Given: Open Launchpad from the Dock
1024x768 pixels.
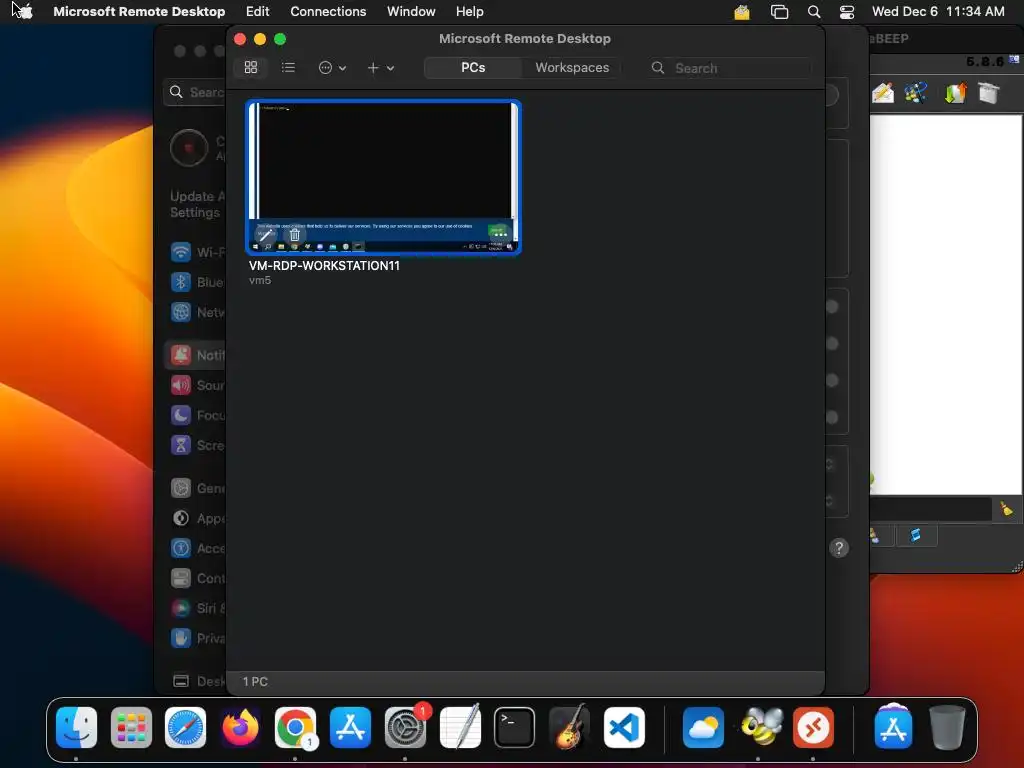Looking at the screenshot, I should pyautogui.click(x=131, y=727).
